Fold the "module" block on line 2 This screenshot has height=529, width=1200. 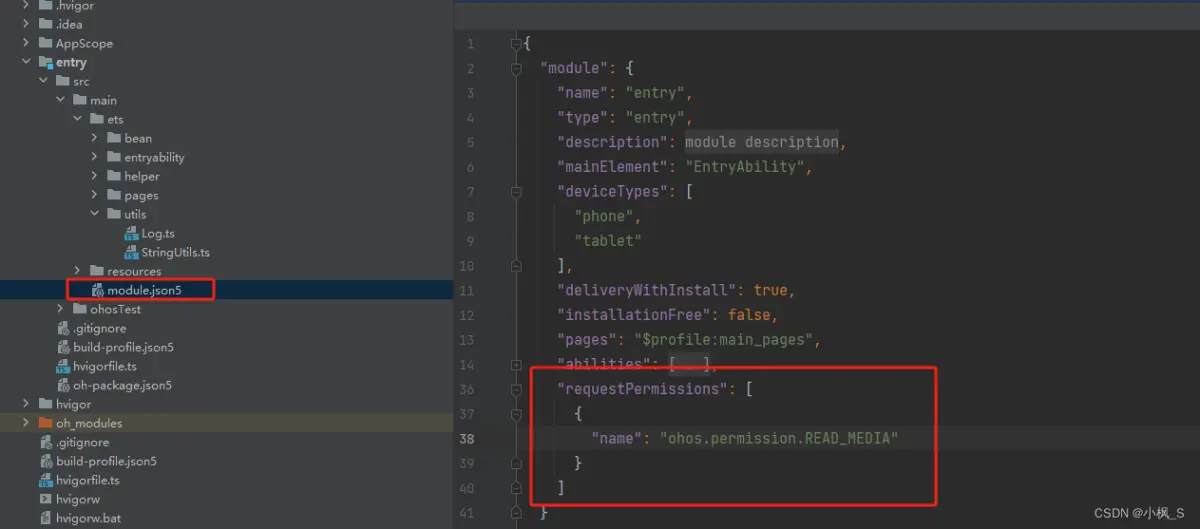point(516,68)
